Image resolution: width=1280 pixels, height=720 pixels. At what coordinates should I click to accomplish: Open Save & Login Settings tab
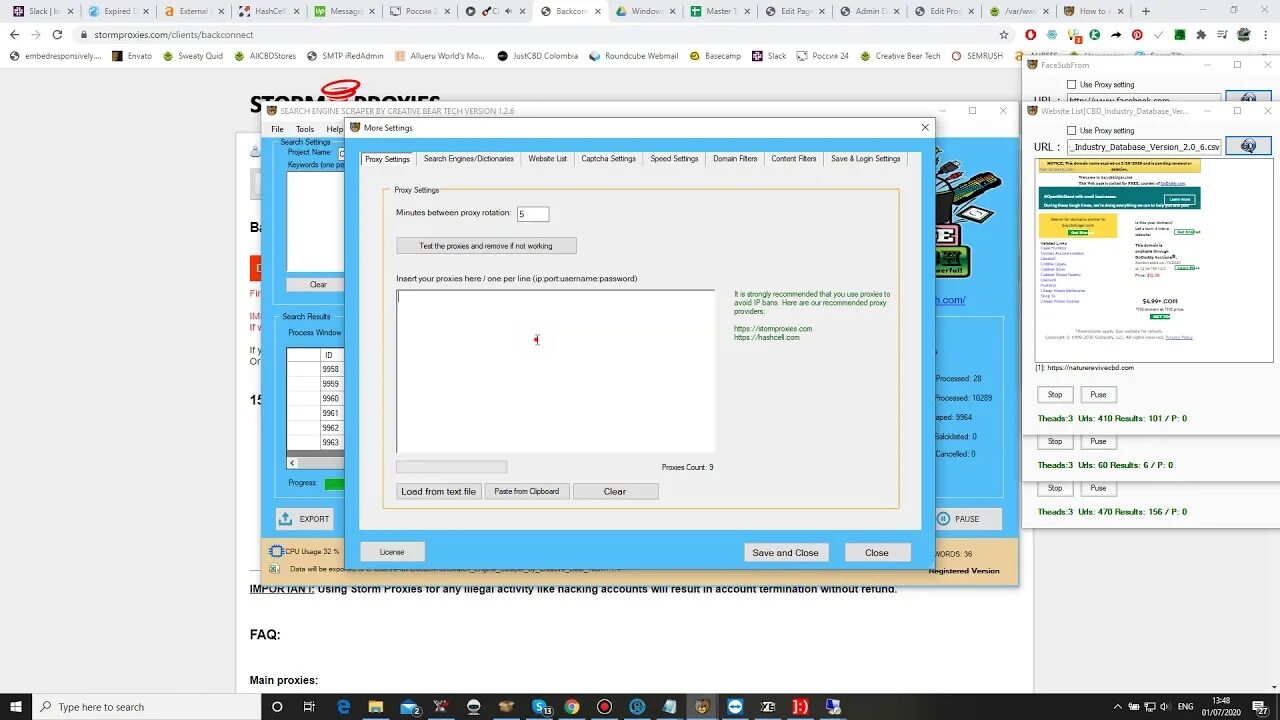click(865, 159)
